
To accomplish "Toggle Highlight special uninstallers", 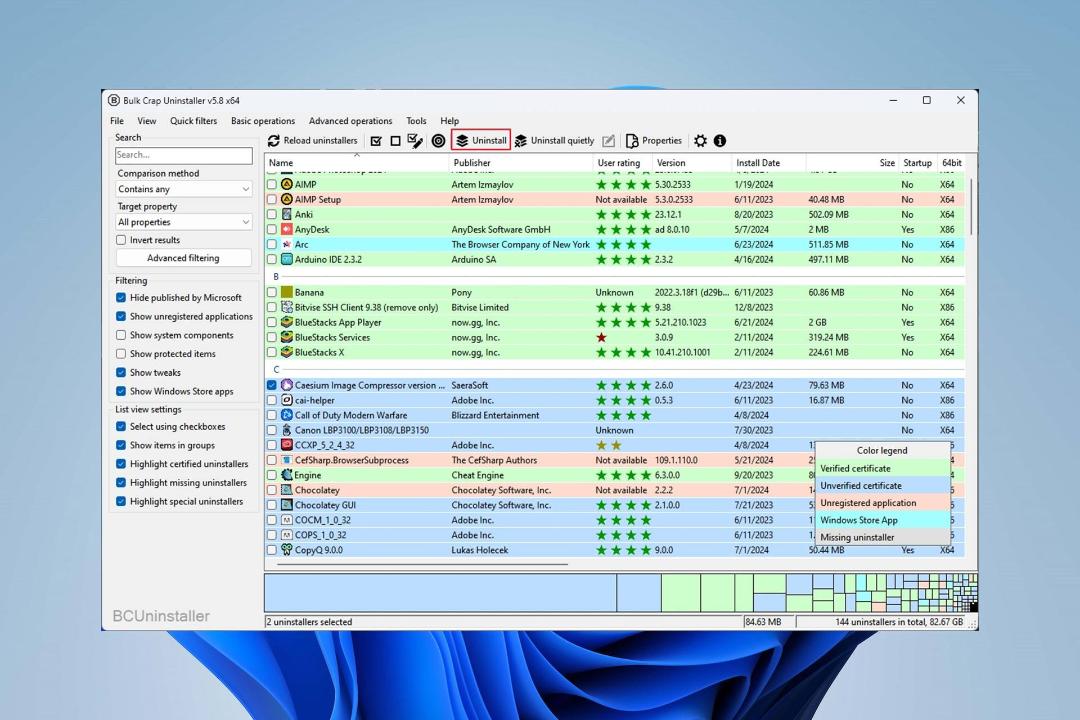I will click(x=121, y=501).
